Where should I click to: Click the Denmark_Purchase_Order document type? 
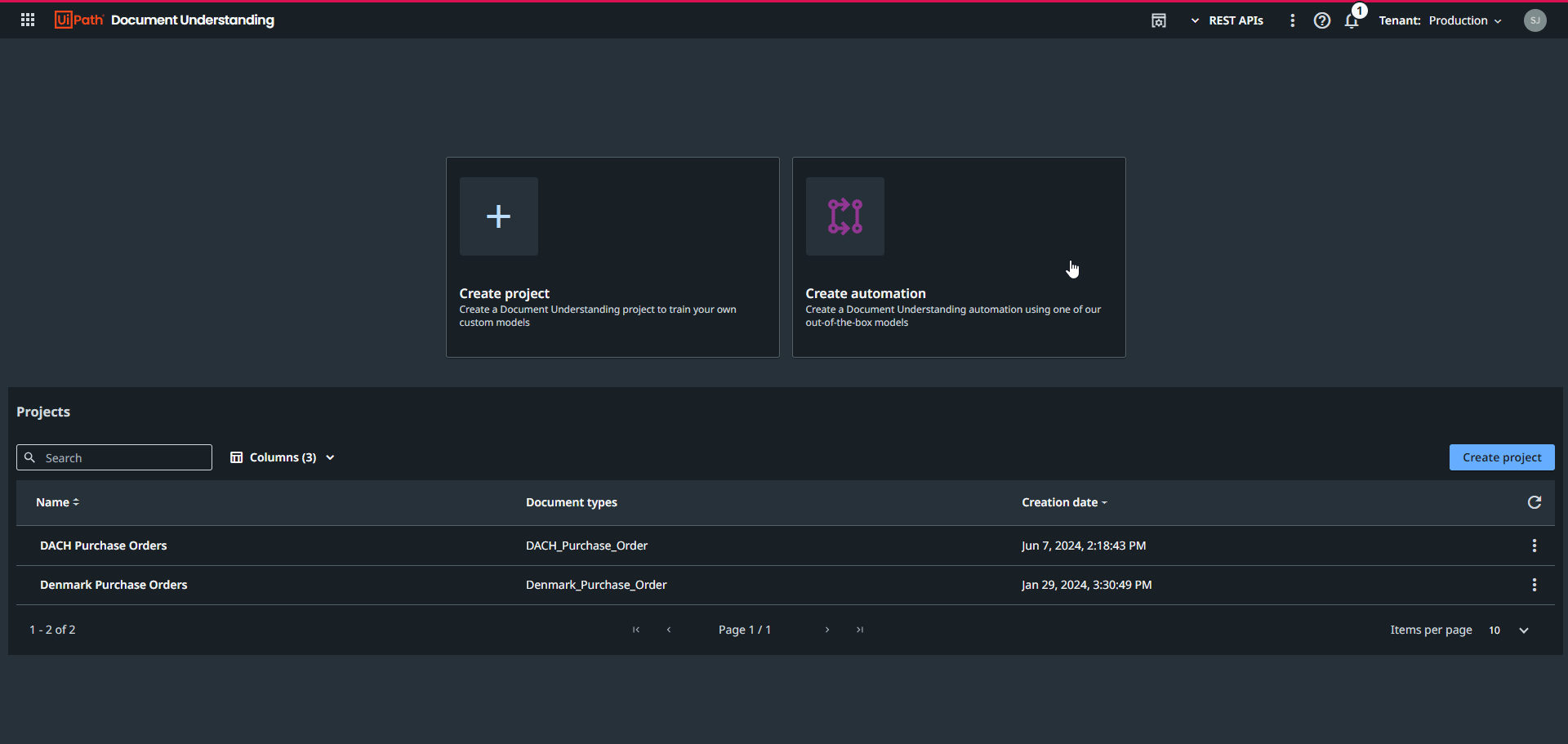pyautogui.click(x=596, y=585)
